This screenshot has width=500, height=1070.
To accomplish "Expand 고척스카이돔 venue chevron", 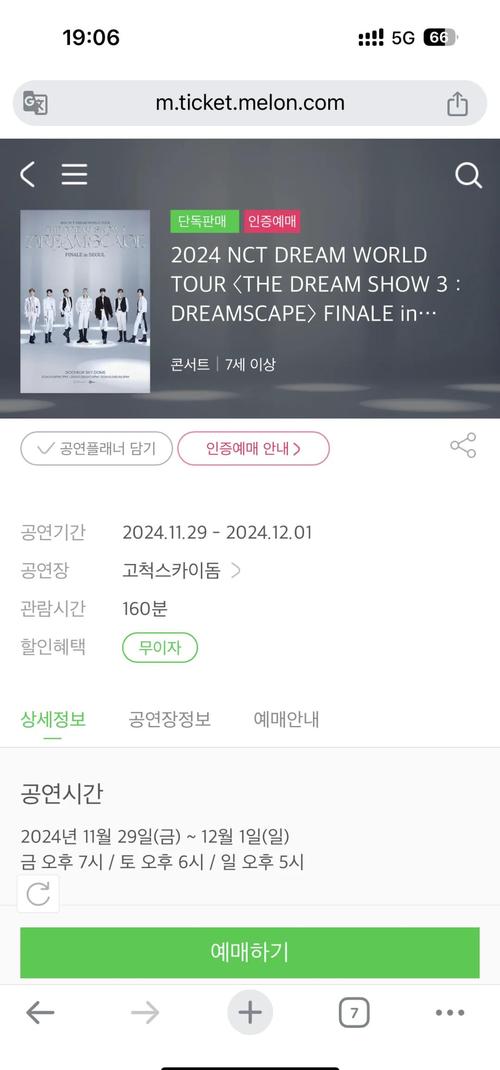I will [x=236, y=570].
